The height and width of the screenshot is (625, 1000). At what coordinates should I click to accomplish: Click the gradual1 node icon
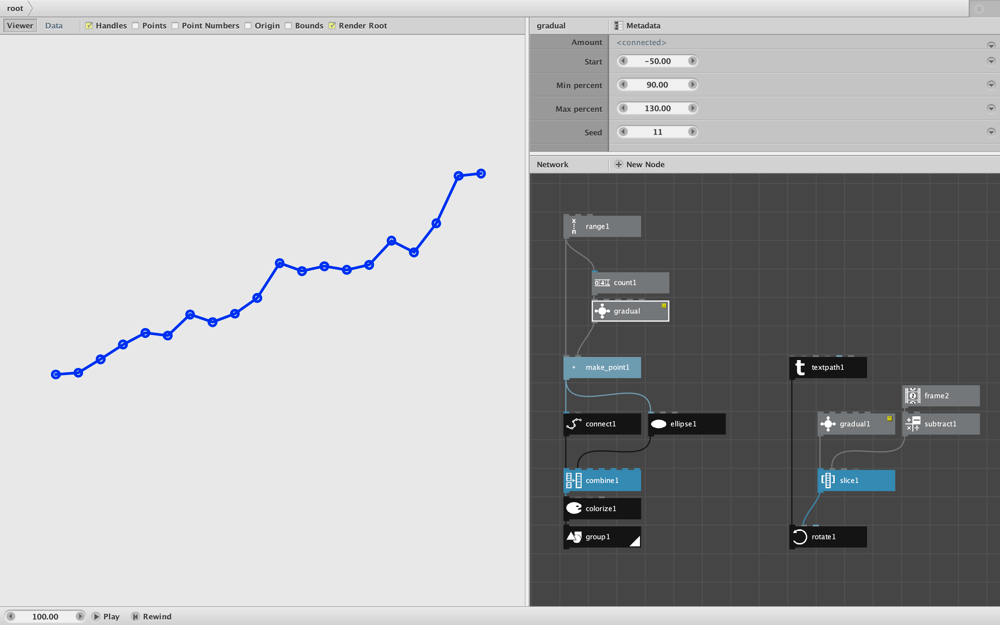828,424
